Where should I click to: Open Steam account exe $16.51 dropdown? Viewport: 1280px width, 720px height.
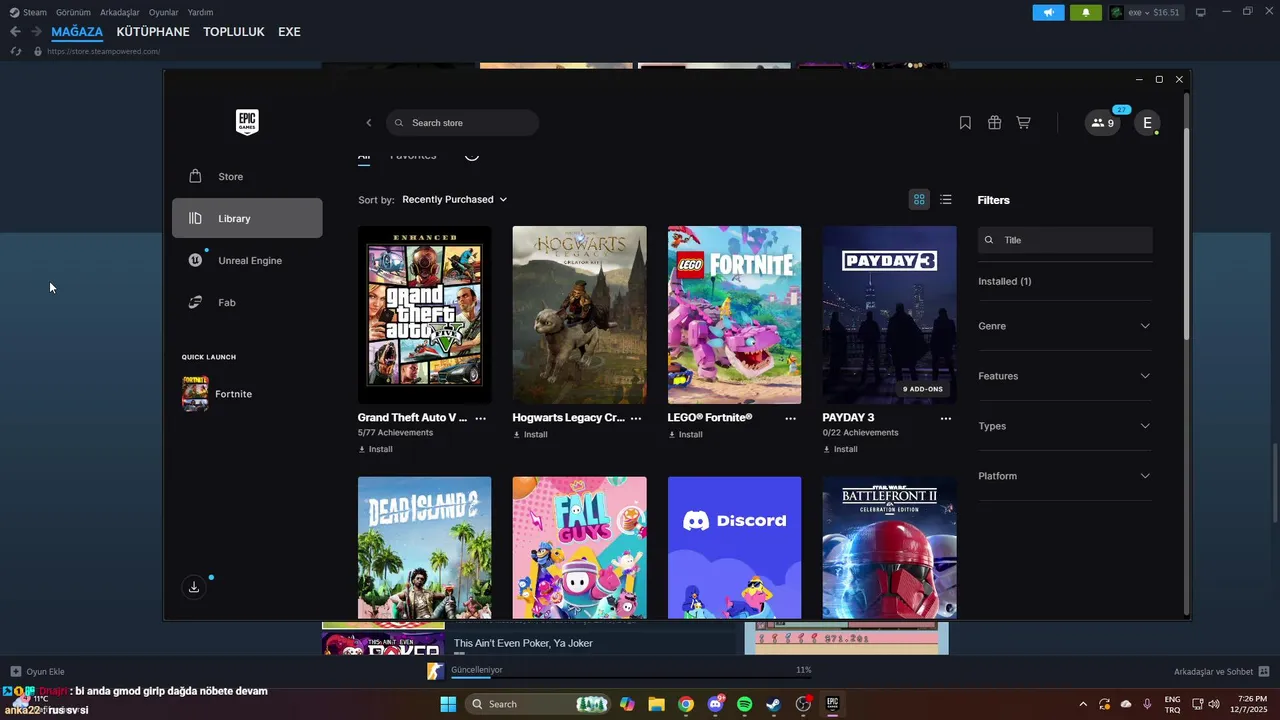click(1146, 13)
